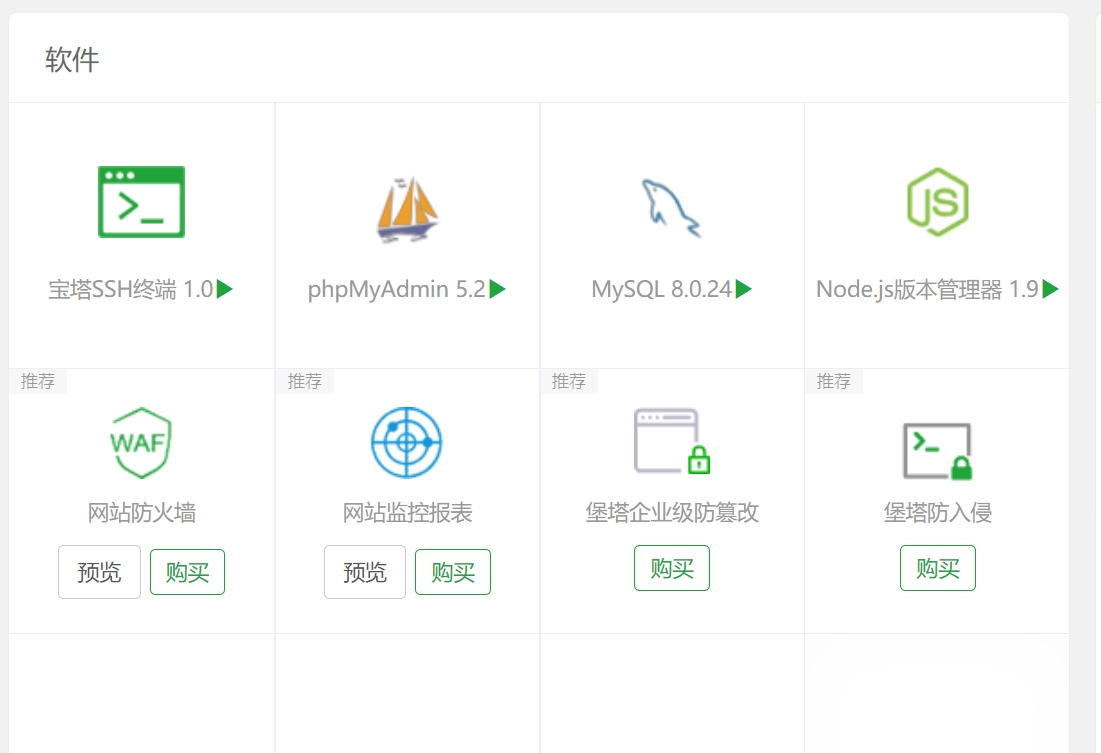The height and width of the screenshot is (753, 1101).
Task: Click green play arrow next to MySQL 8.0.24
Action: [744, 289]
